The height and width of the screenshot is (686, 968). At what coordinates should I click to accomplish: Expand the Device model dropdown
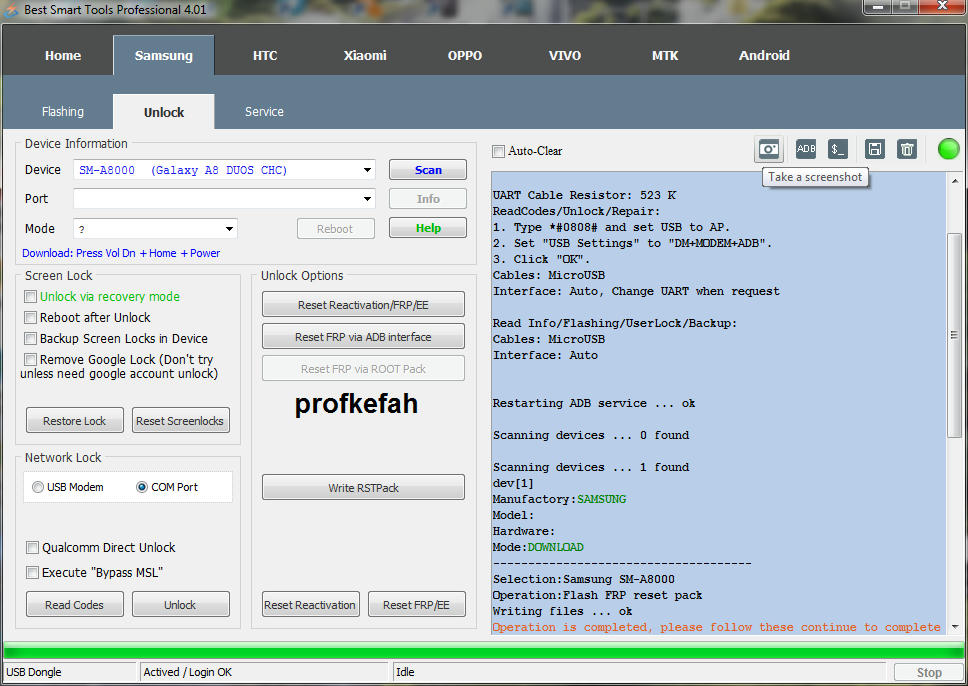[367, 170]
